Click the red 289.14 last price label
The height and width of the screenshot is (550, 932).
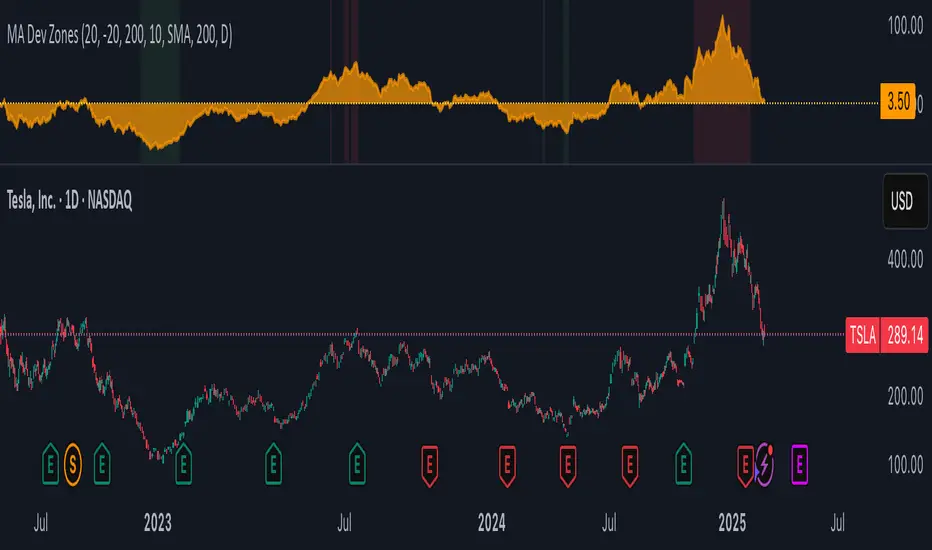click(905, 335)
